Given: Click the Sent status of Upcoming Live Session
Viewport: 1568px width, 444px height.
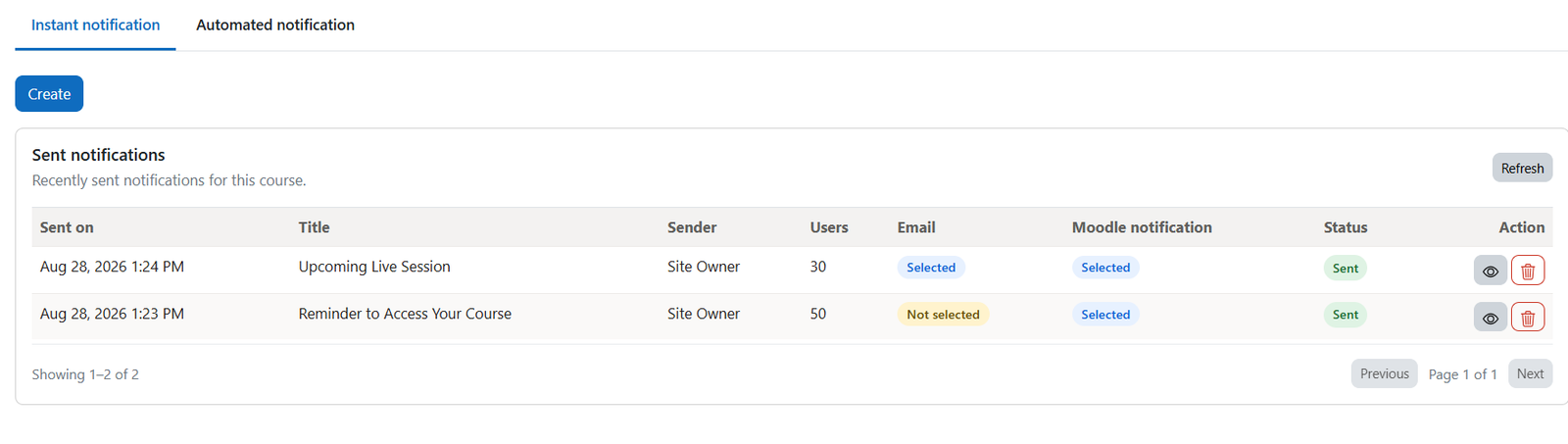Looking at the screenshot, I should (x=1345, y=268).
